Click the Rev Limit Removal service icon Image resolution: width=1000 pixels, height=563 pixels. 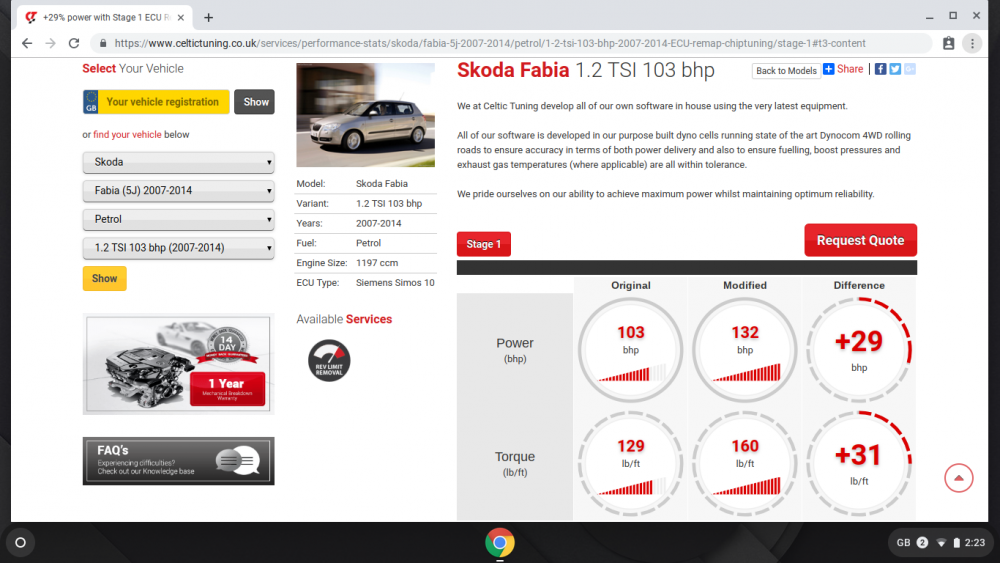pos(329,361)
